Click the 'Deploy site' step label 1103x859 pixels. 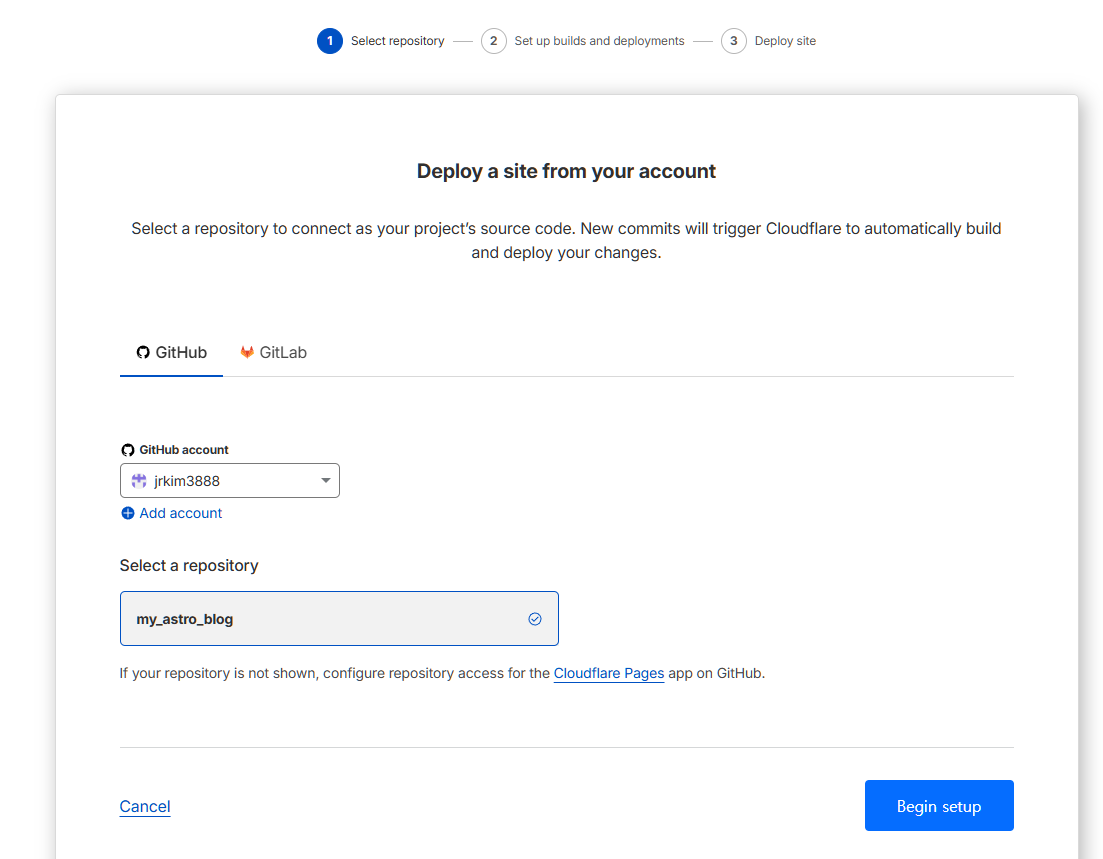[785, 41]
